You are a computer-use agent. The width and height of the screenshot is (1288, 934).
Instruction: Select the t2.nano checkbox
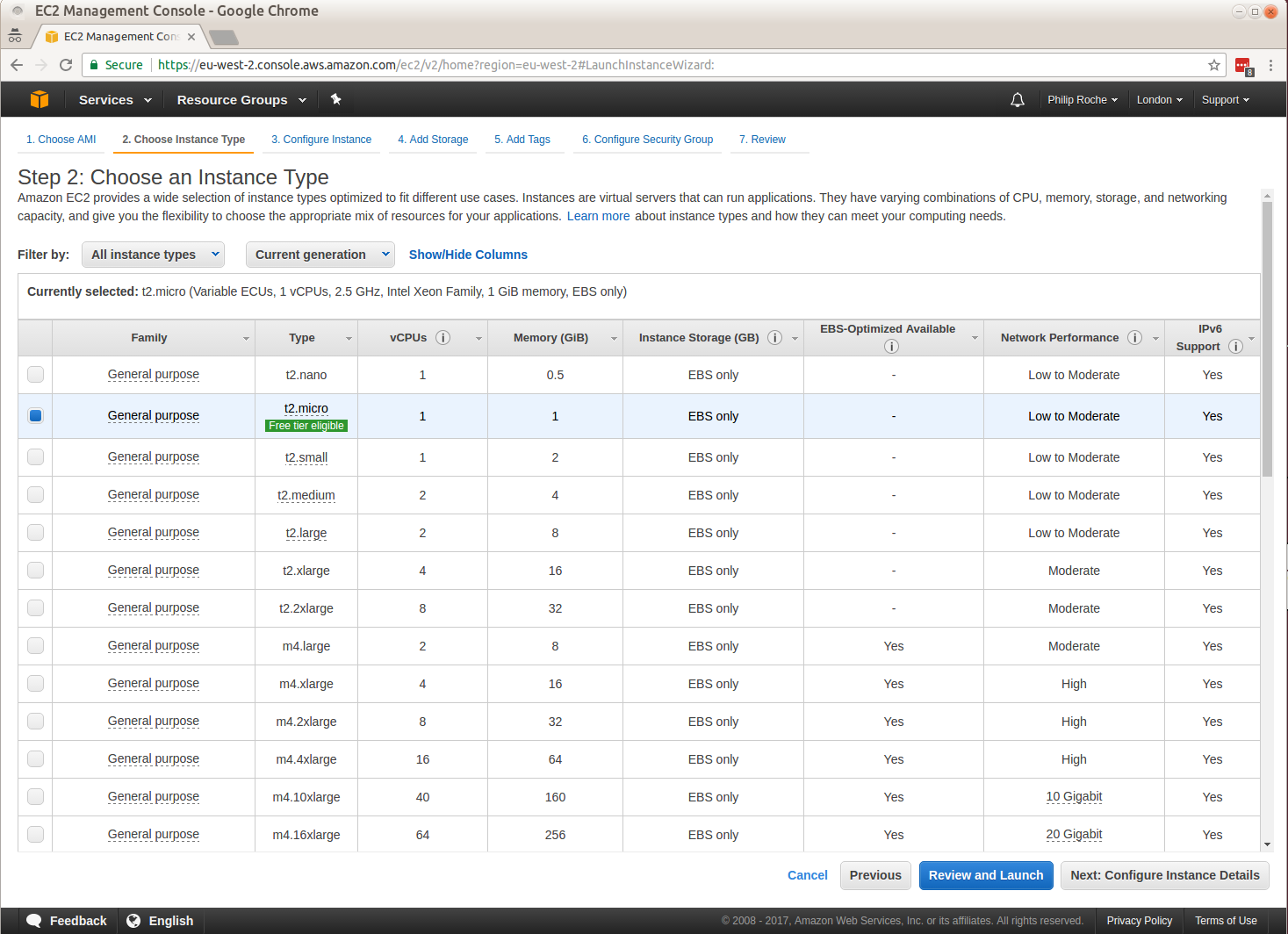[x=35, y=375]
